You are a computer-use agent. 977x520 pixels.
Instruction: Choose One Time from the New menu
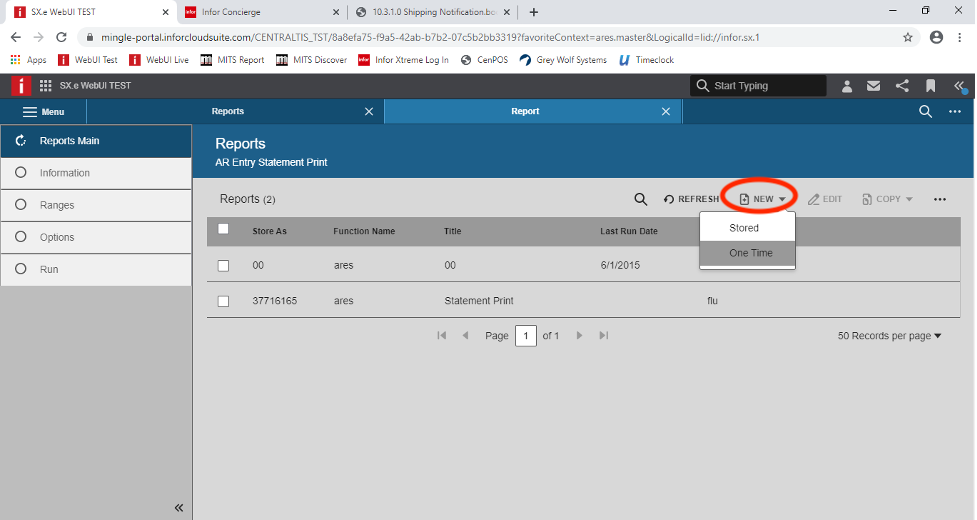[x=747, y=253]
